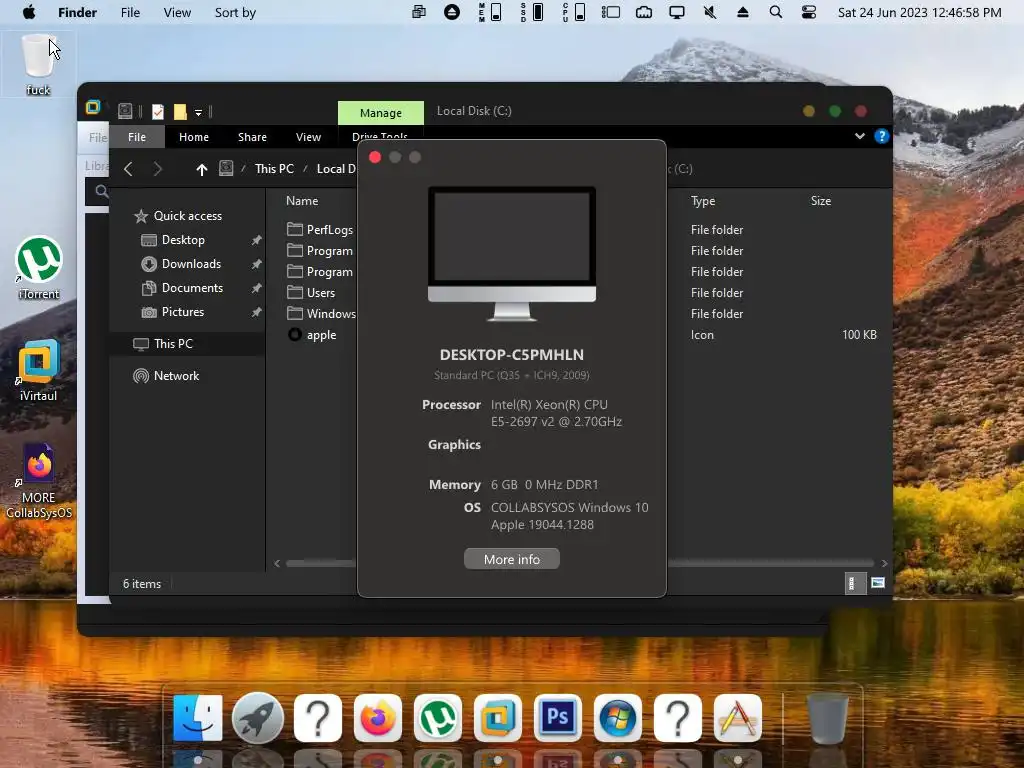The height and width of the screenshot is (768, 1024).
Task: Select Documents in the sidebar
Action: pyautogui.click(x=192, y=288)
